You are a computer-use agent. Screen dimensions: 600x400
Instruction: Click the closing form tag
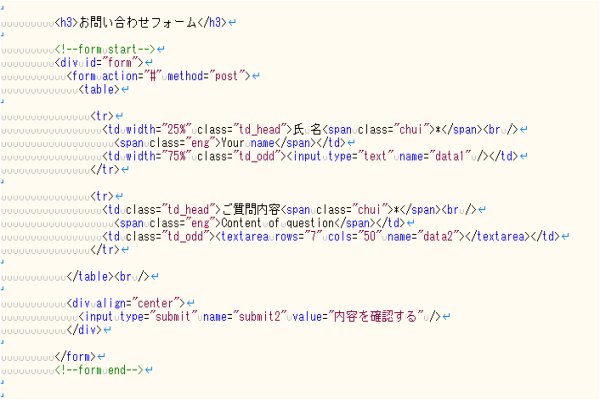(75, 356)
